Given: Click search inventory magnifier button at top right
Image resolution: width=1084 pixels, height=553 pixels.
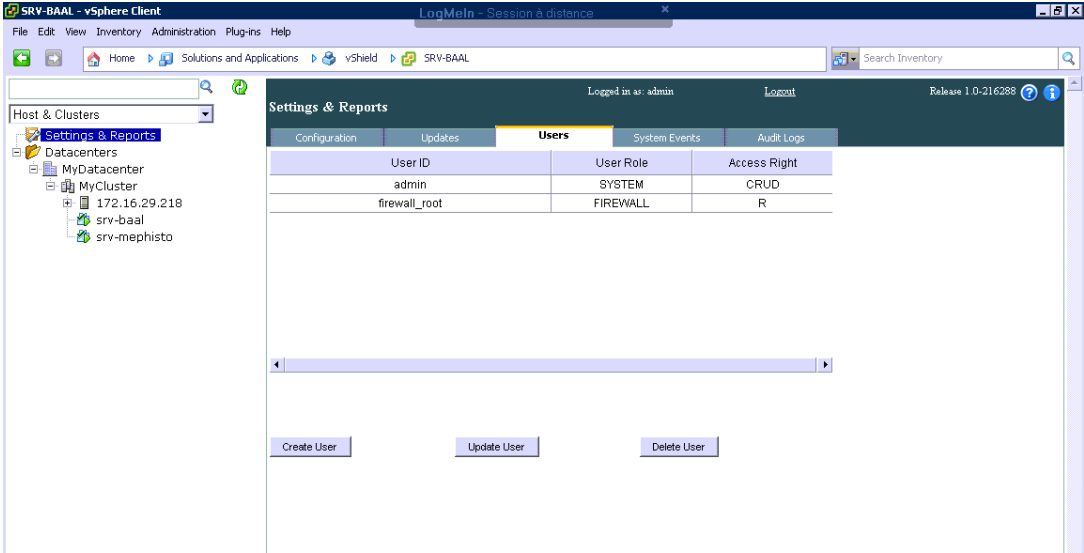Looking at the screenshot, I should (1068, 58).
